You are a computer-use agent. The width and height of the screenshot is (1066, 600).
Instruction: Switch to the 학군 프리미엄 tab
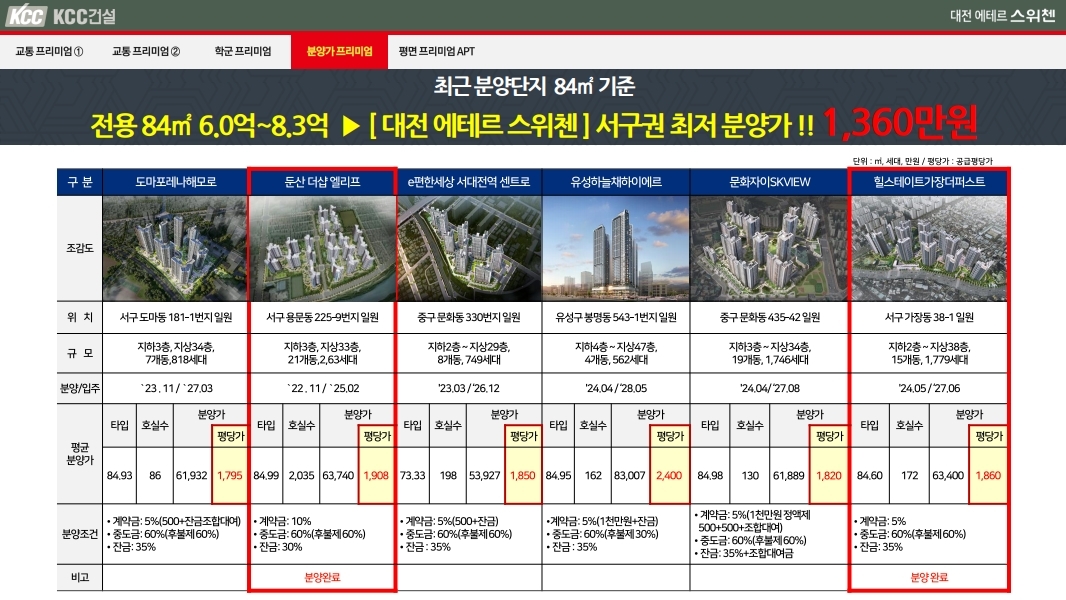coord(243,51)
